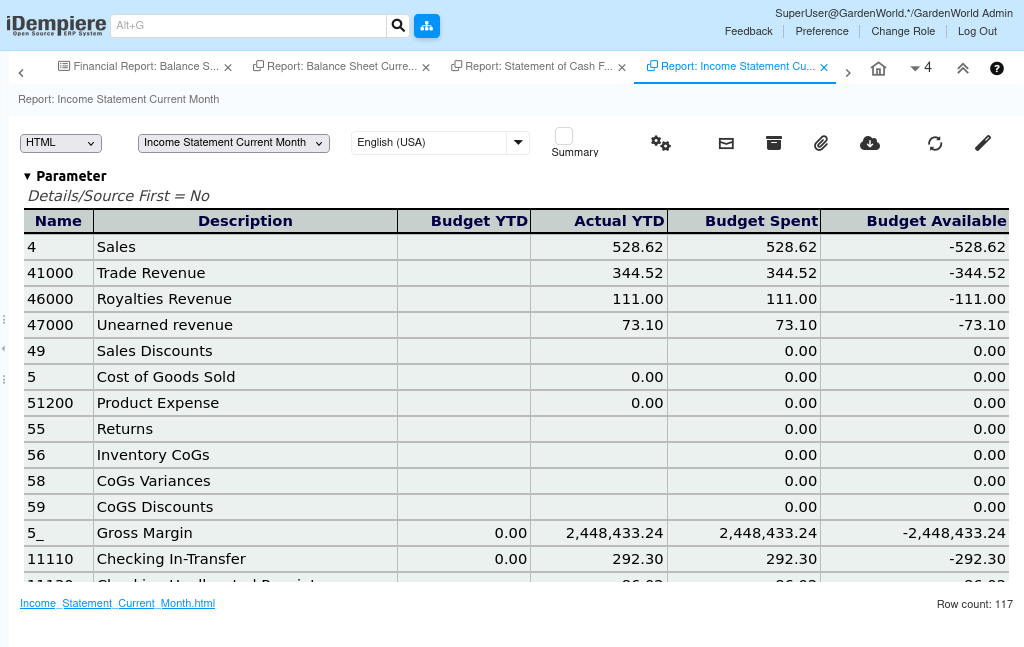
Task: Collapse the Parameter section triangle
Action: [x=27, y=176]
